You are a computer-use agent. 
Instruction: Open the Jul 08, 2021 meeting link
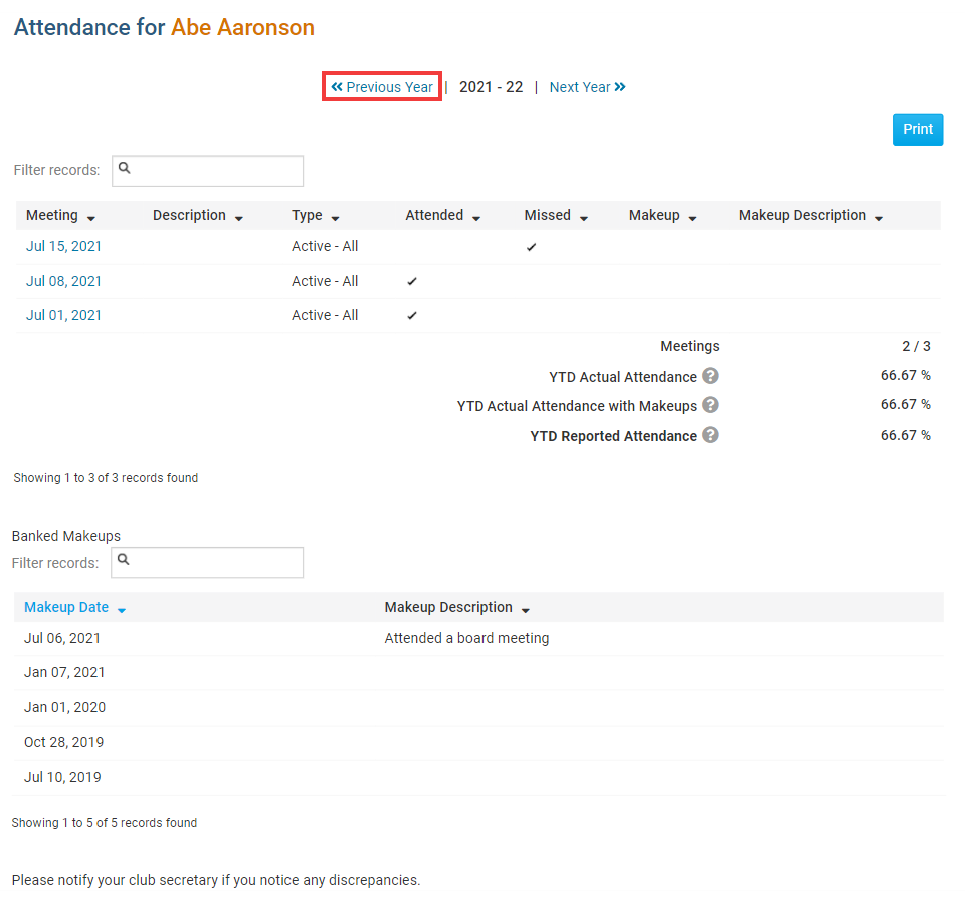click(x=64, y=281)
